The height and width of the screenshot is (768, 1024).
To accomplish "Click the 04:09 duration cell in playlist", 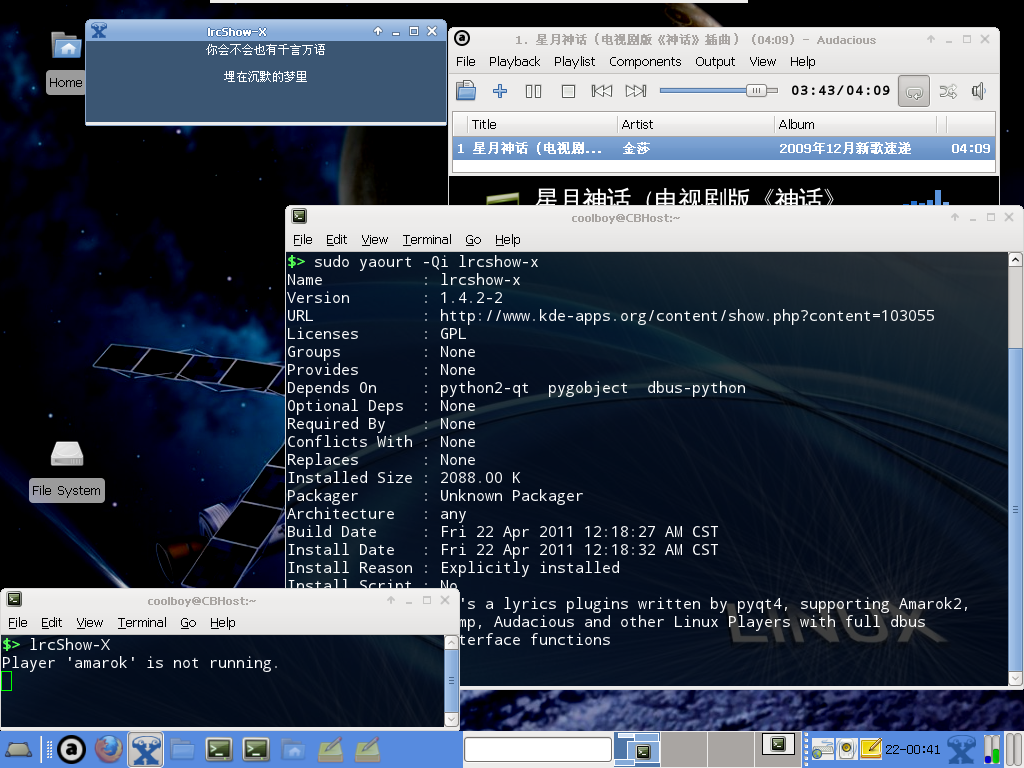I will [970, 148].
